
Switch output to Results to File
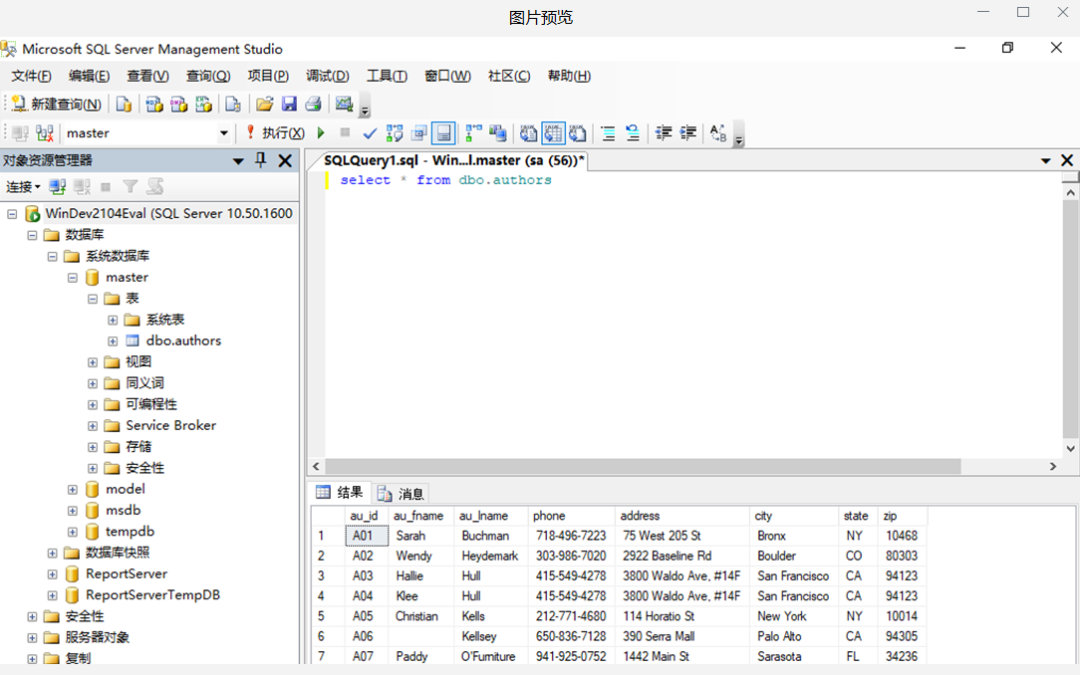(578, 133)
